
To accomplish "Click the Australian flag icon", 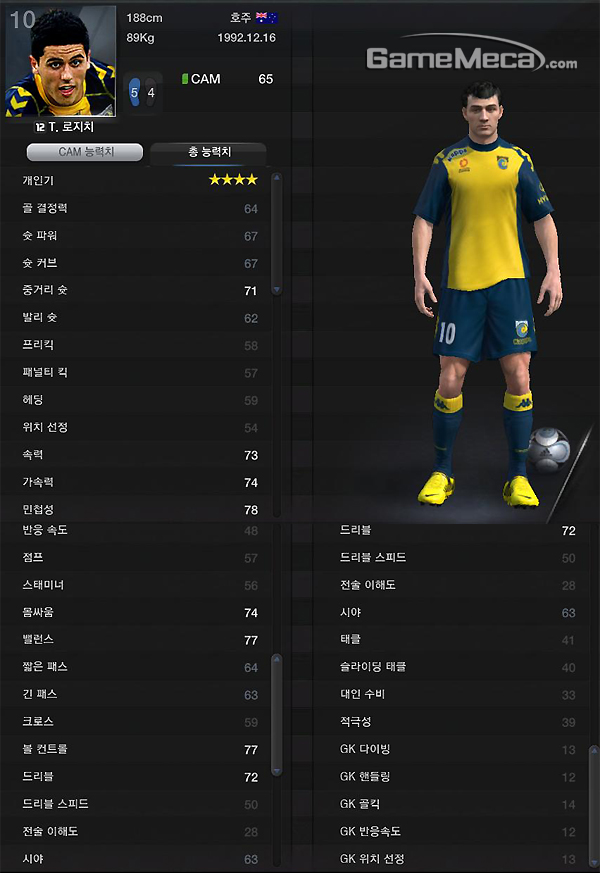I will point(267,18).
